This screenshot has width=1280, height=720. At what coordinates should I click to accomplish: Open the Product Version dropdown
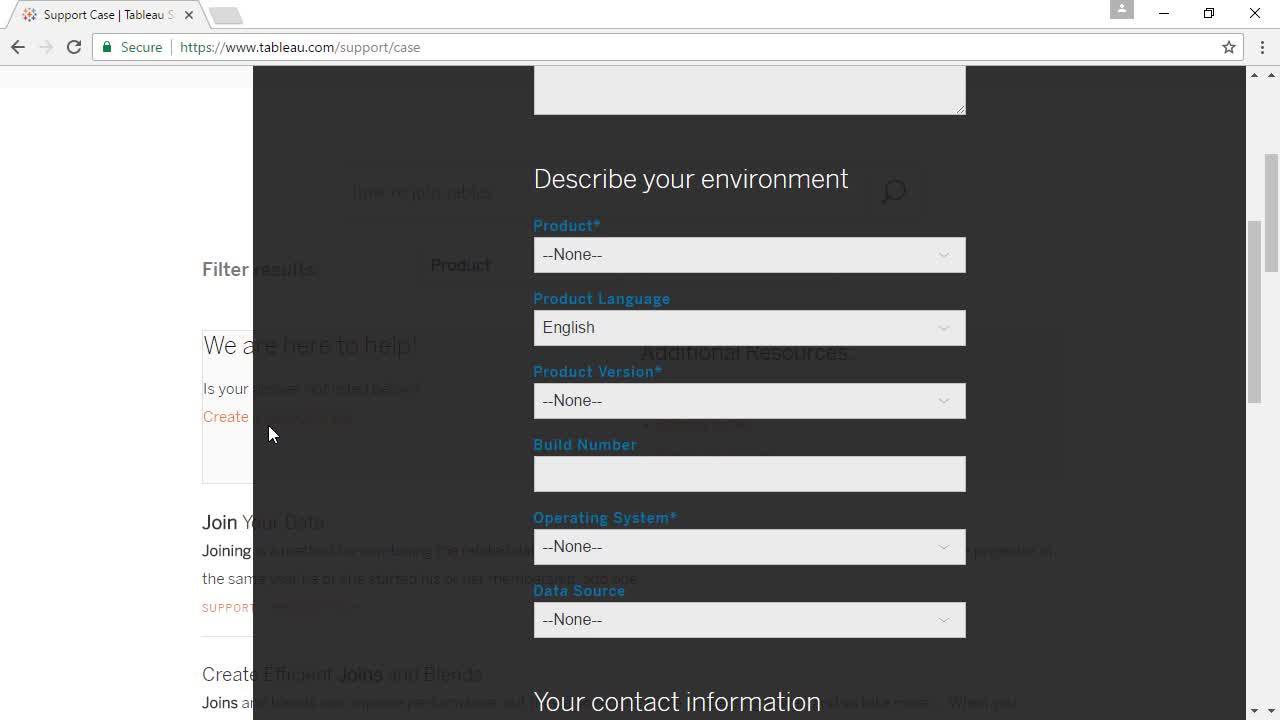(749, 401)
